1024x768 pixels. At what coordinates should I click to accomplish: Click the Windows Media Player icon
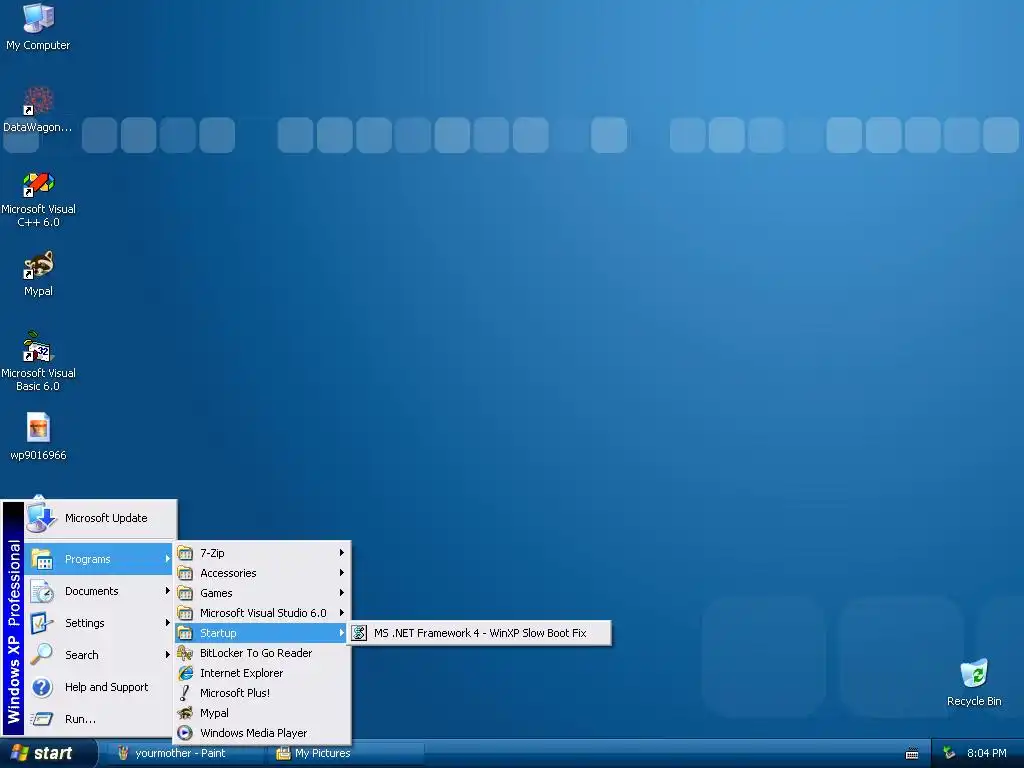185,733
